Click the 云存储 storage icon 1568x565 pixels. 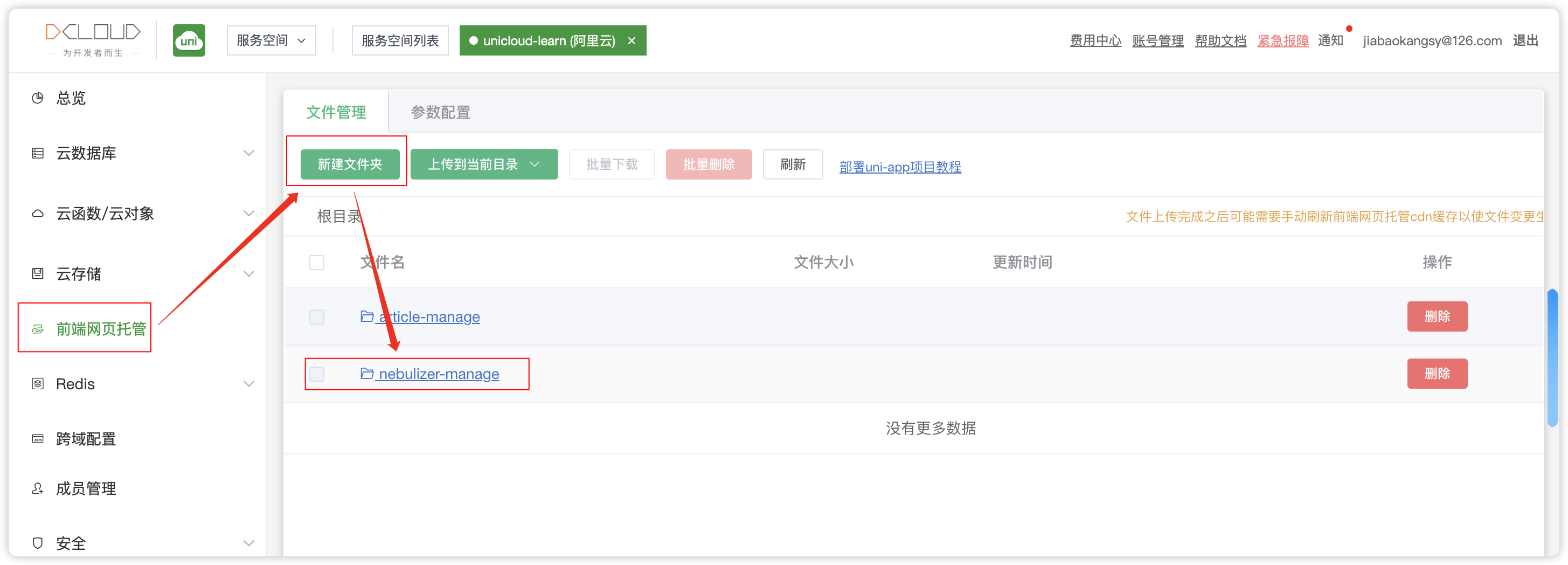tap(38, 274)
